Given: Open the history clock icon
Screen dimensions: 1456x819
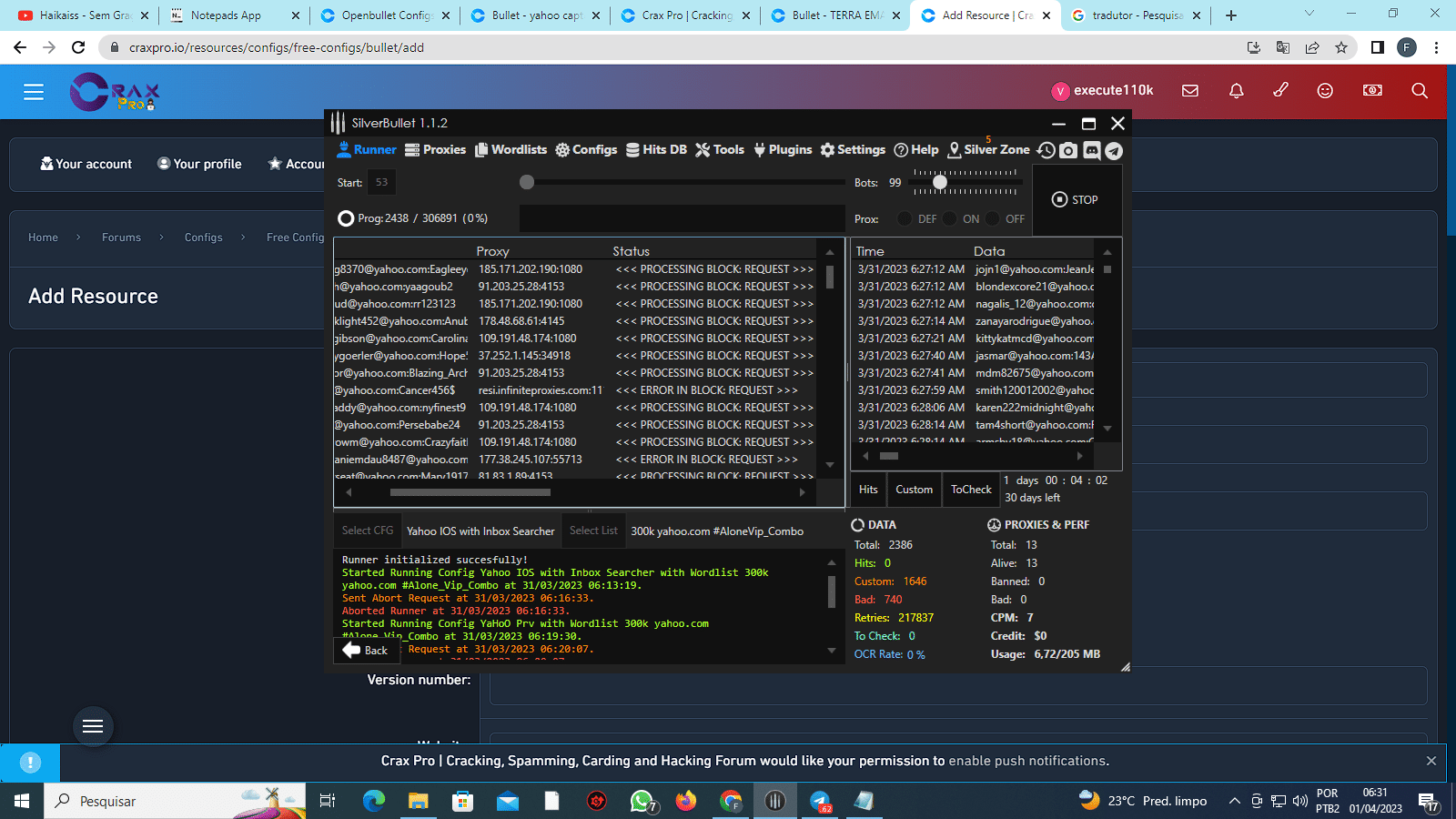Looking at the screenshot, I should (x=1046, y=150).
